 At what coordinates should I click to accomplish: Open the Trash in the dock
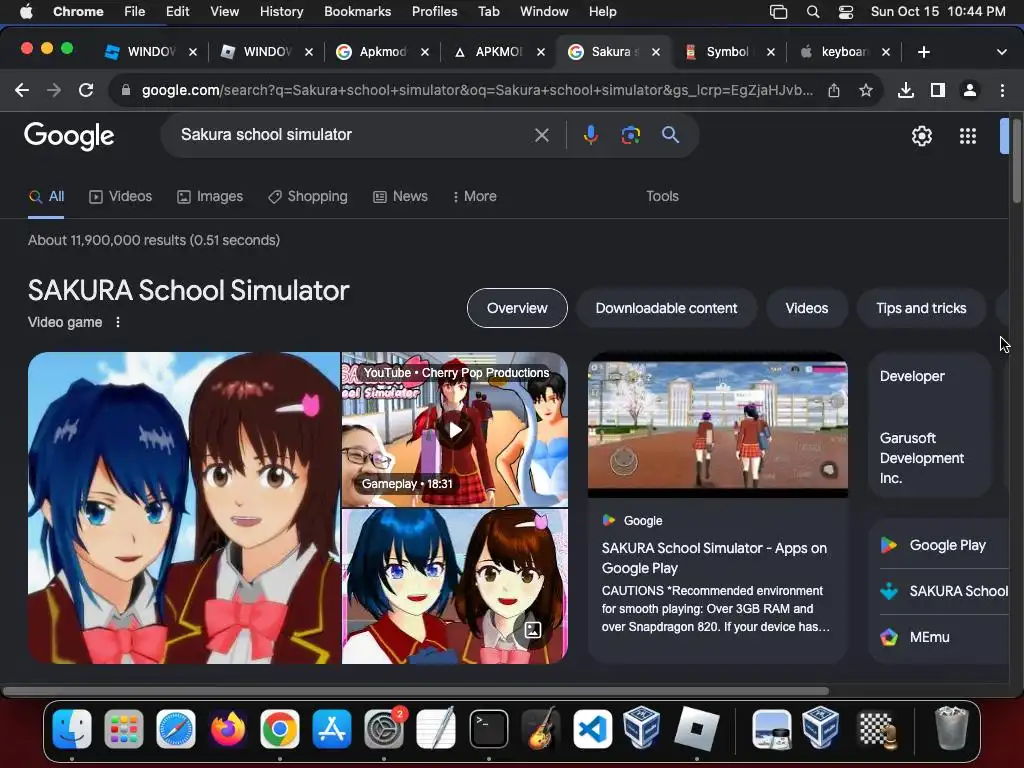click(952, 729)
